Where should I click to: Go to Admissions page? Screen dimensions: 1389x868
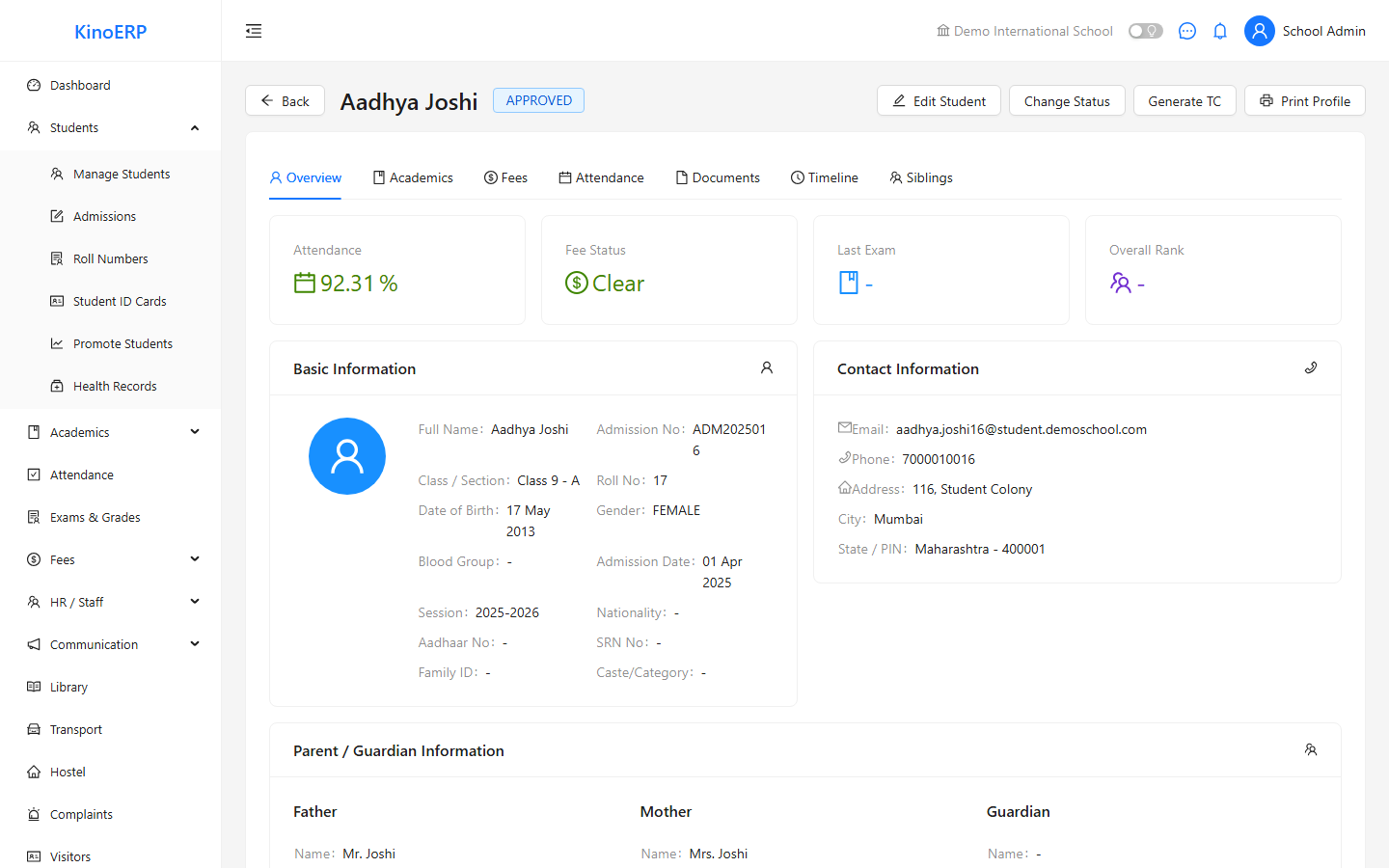click(110, 216)
